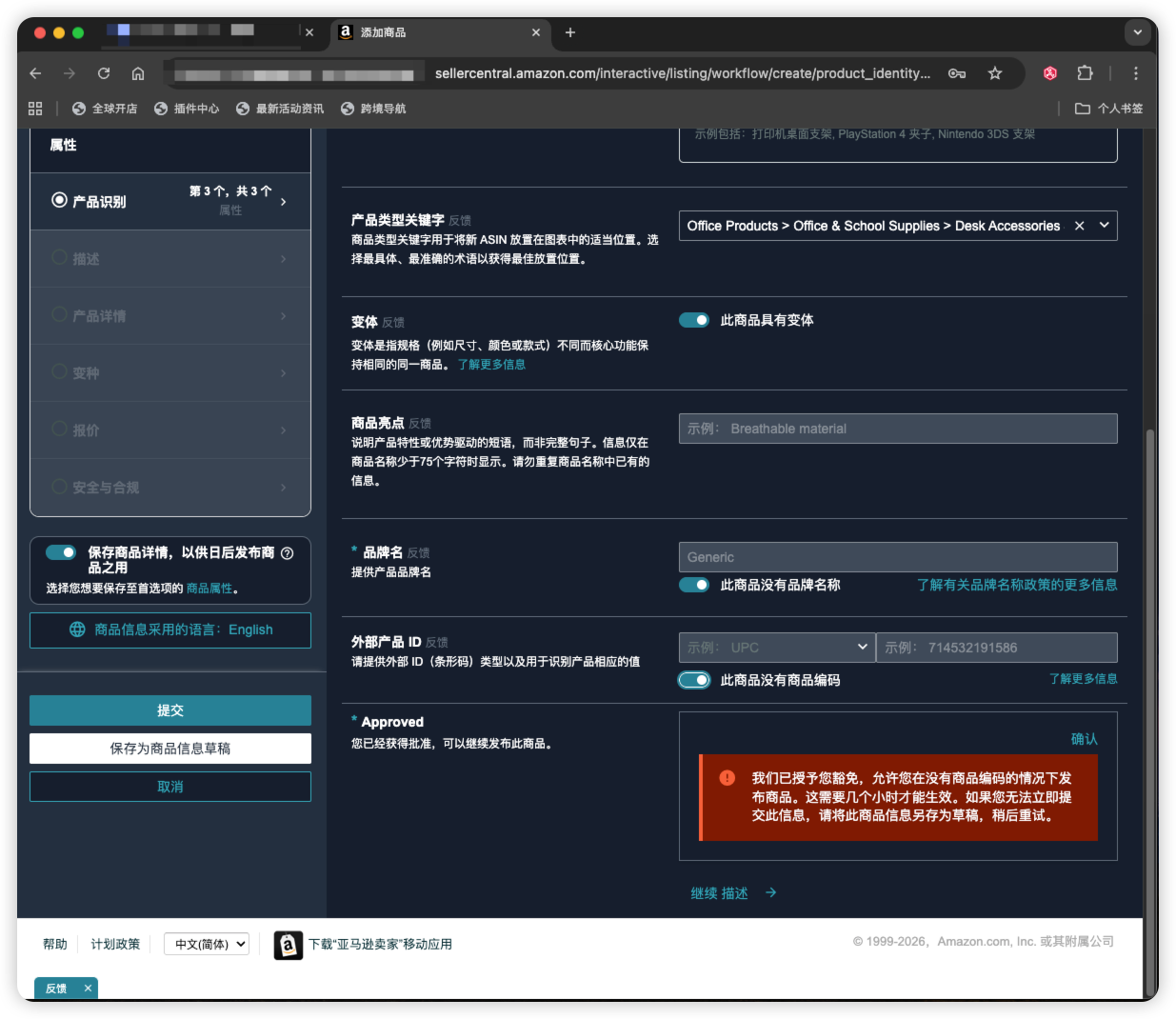Open the 个人书签 bookmarks folder
Viewport: 1176px width, 1019px height.
click(x=1109, y=109)
